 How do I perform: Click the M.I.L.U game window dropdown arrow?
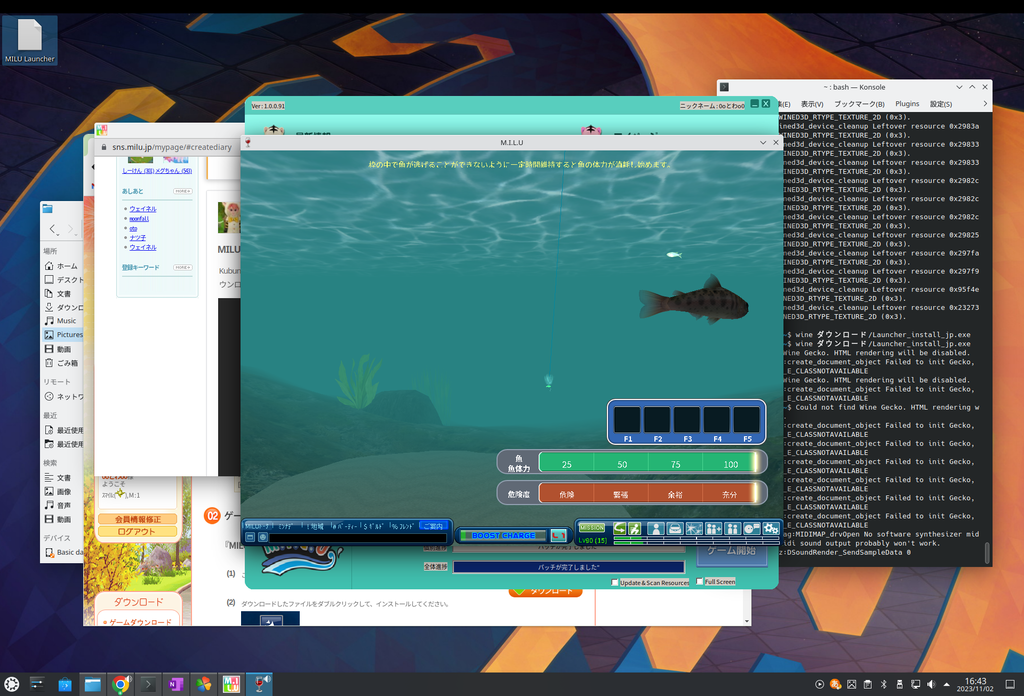pos(762,142)
